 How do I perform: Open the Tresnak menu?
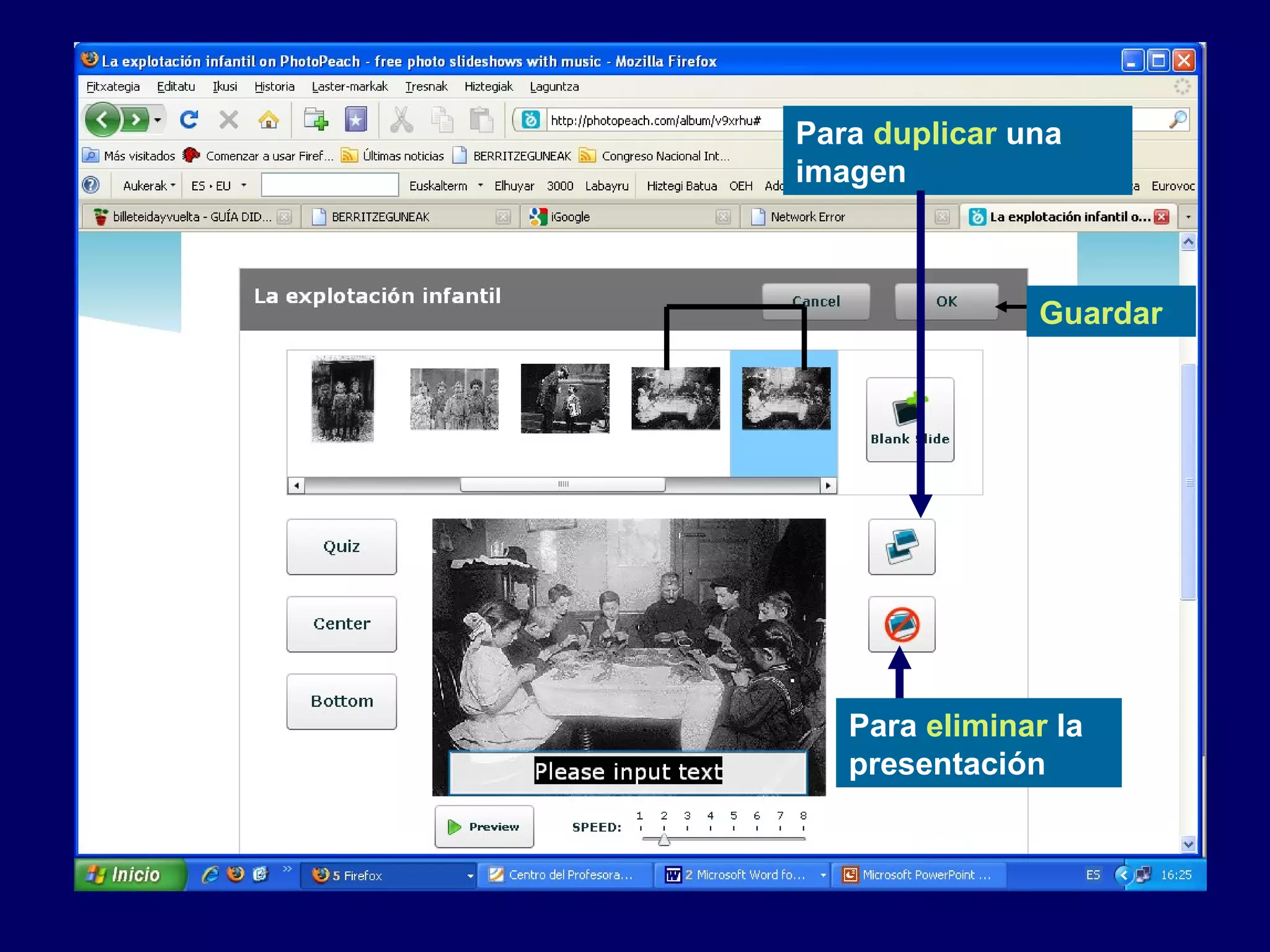point(426,87)
